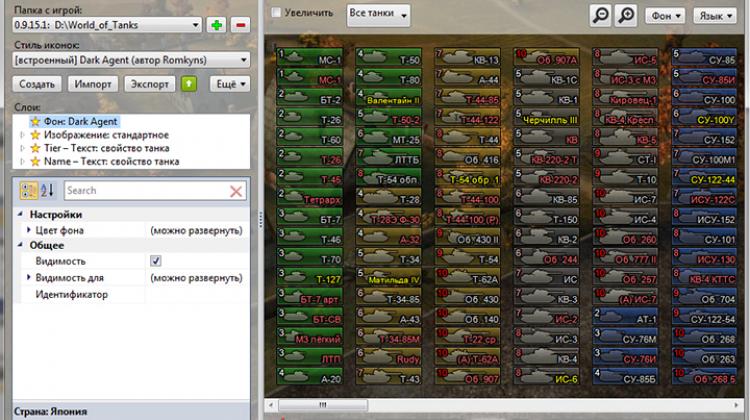Click the Создать button
The image size is (750, 420).
click(x=37, y=84)
